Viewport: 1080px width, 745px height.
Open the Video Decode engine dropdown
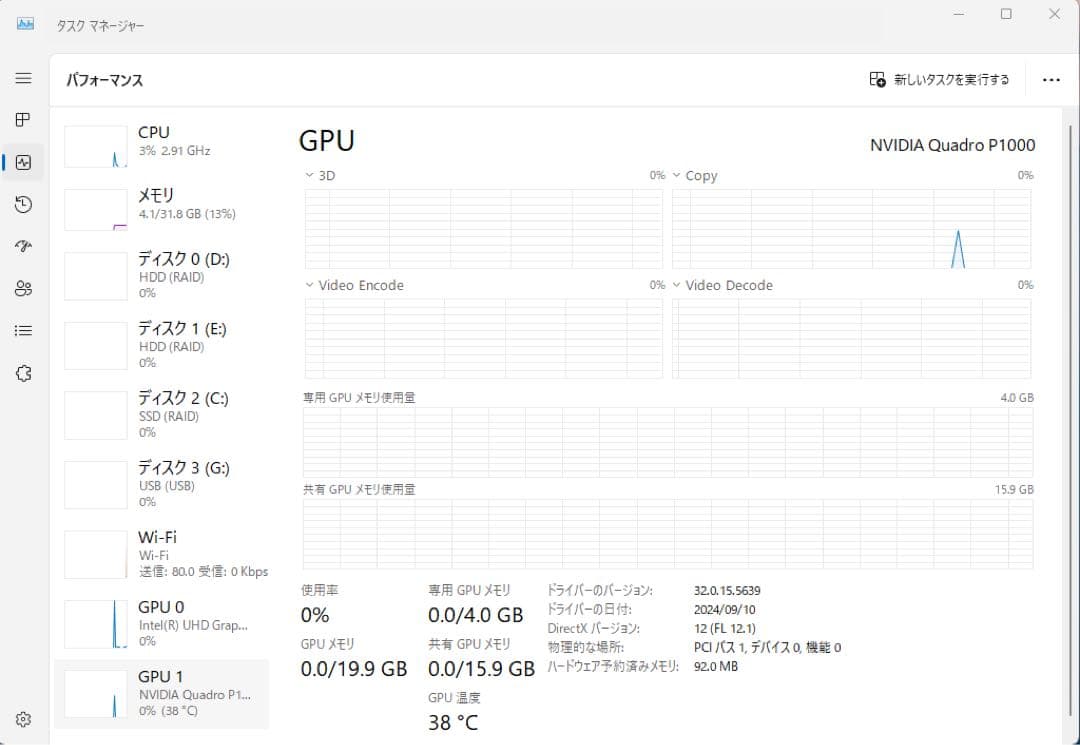(679, 285)
